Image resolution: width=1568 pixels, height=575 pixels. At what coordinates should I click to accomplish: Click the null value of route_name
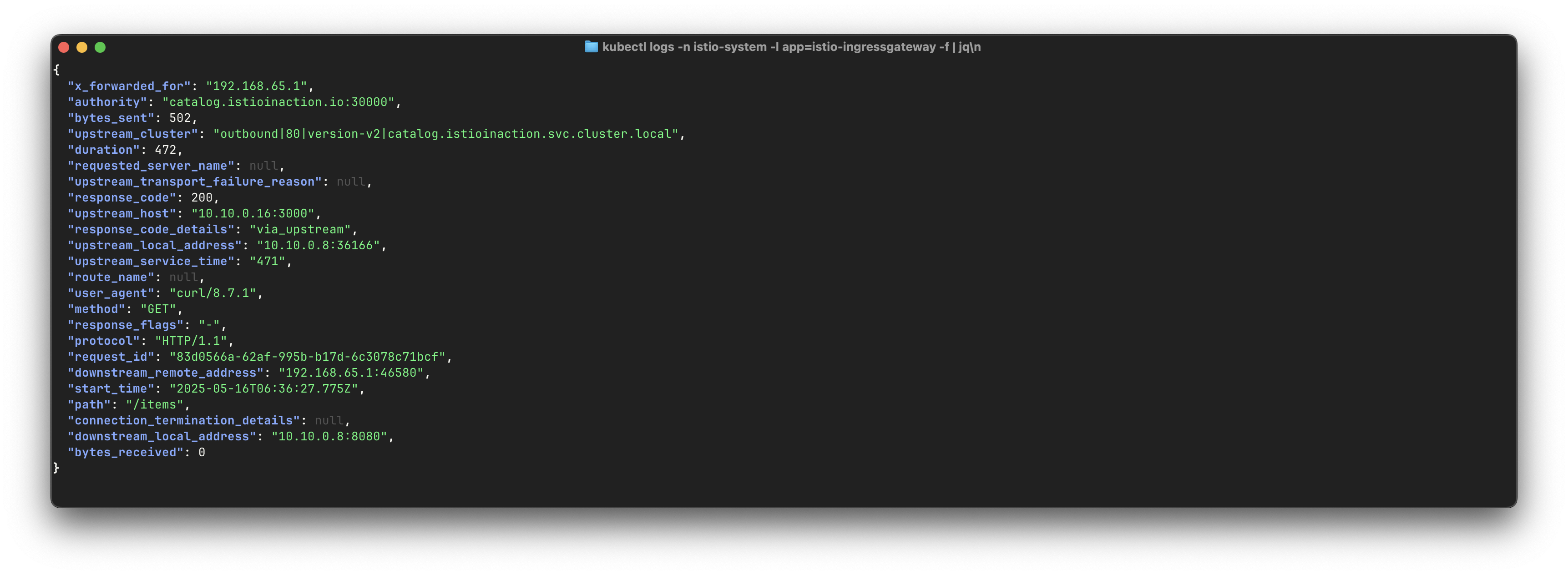(183, 277)
